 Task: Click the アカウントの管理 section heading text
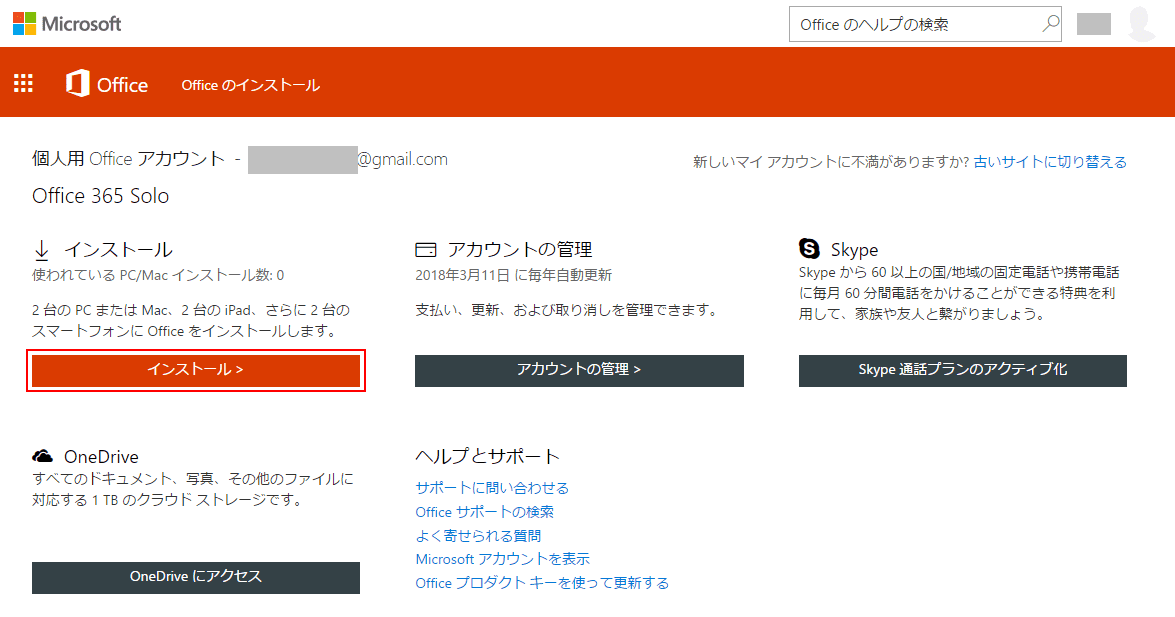pyautogui.click(x=520, y=250)
